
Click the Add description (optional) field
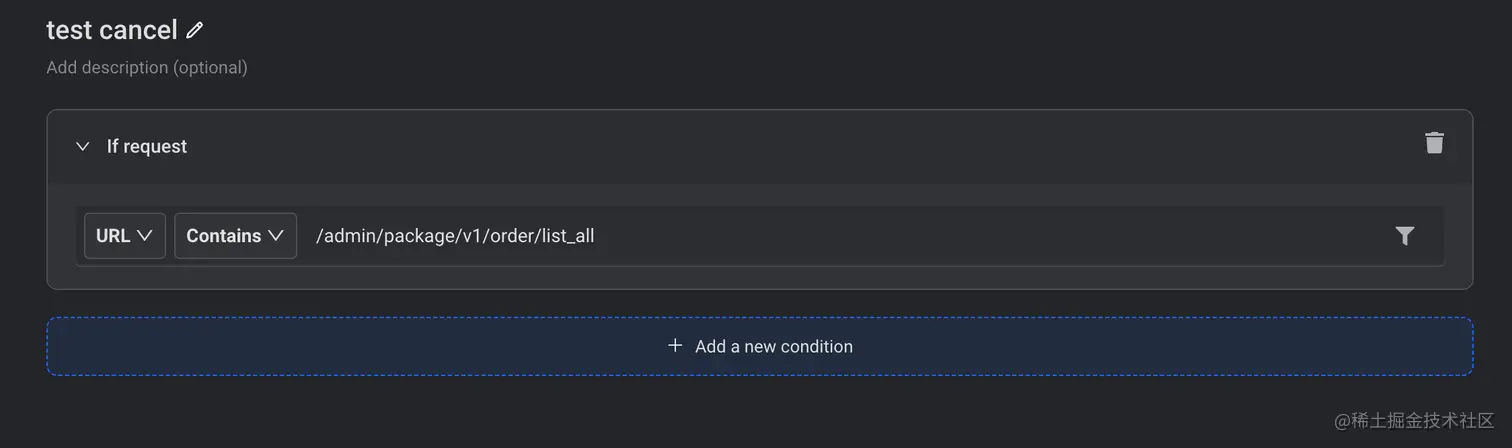pyautogui.click(x=147, y=67)
